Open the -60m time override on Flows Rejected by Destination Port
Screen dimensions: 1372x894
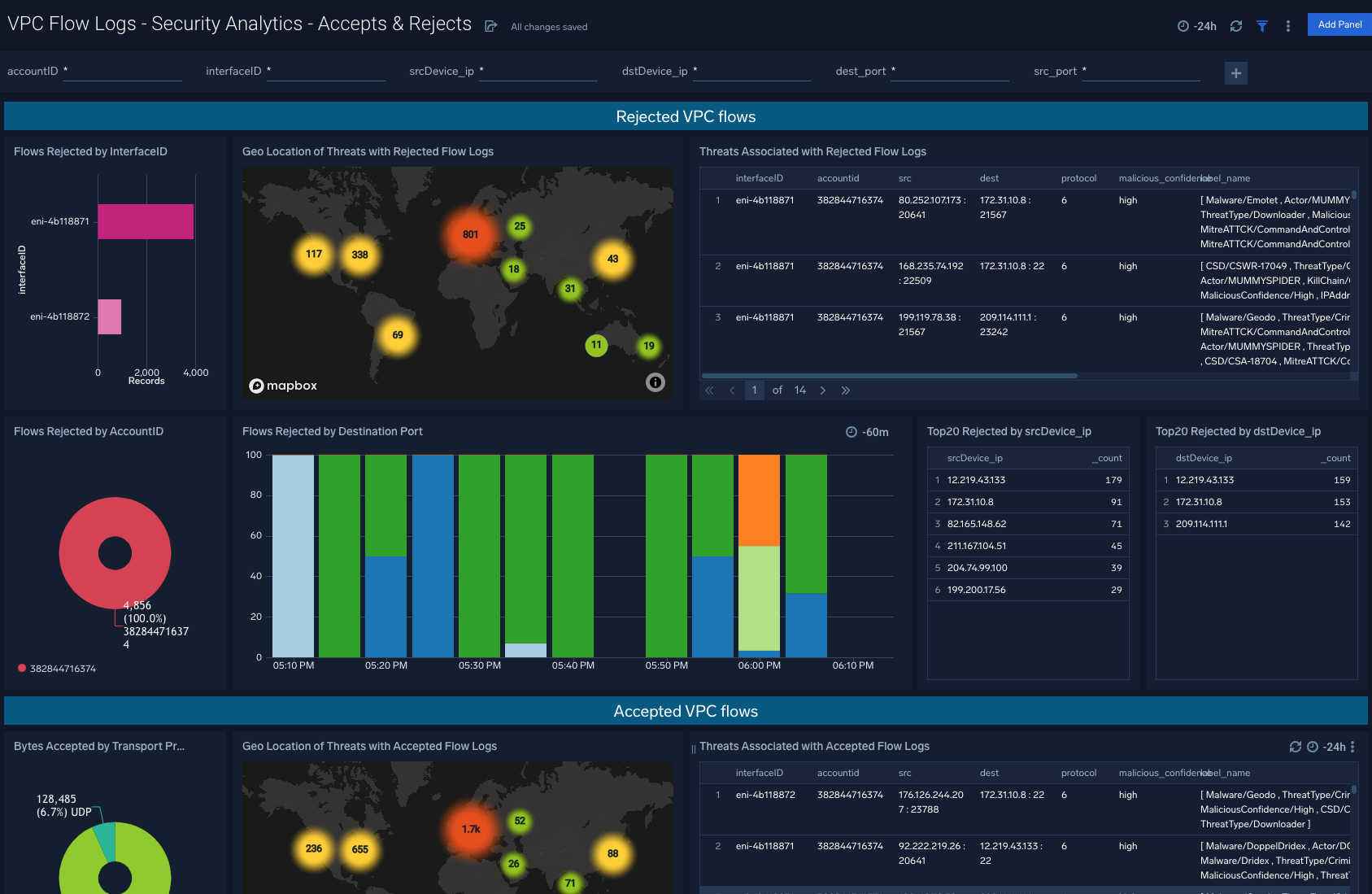click(868, 432)
